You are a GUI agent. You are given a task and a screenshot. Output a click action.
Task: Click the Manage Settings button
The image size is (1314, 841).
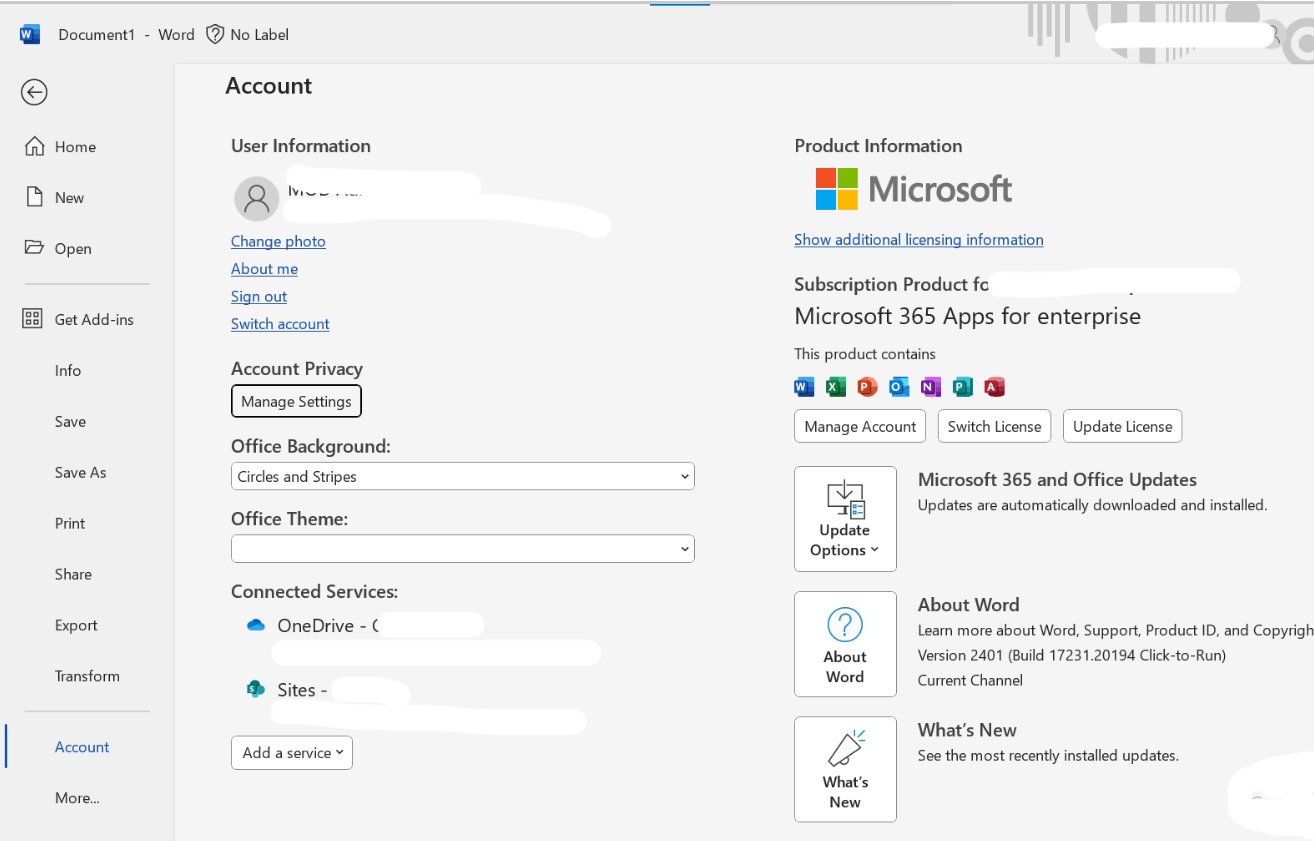[296, 401]
